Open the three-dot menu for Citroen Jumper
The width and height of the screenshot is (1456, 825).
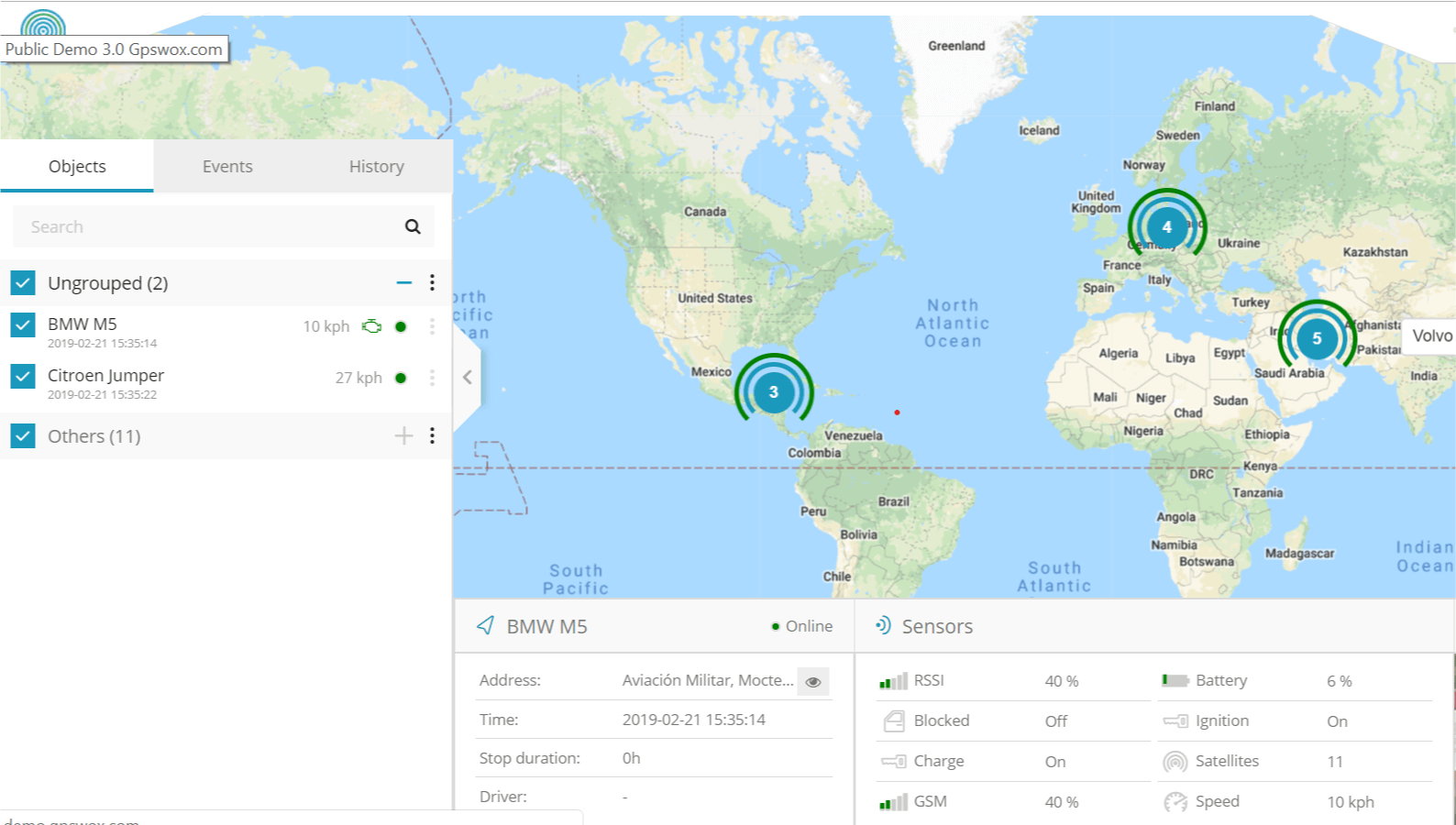pyautogui.click(x=432, y=378)
